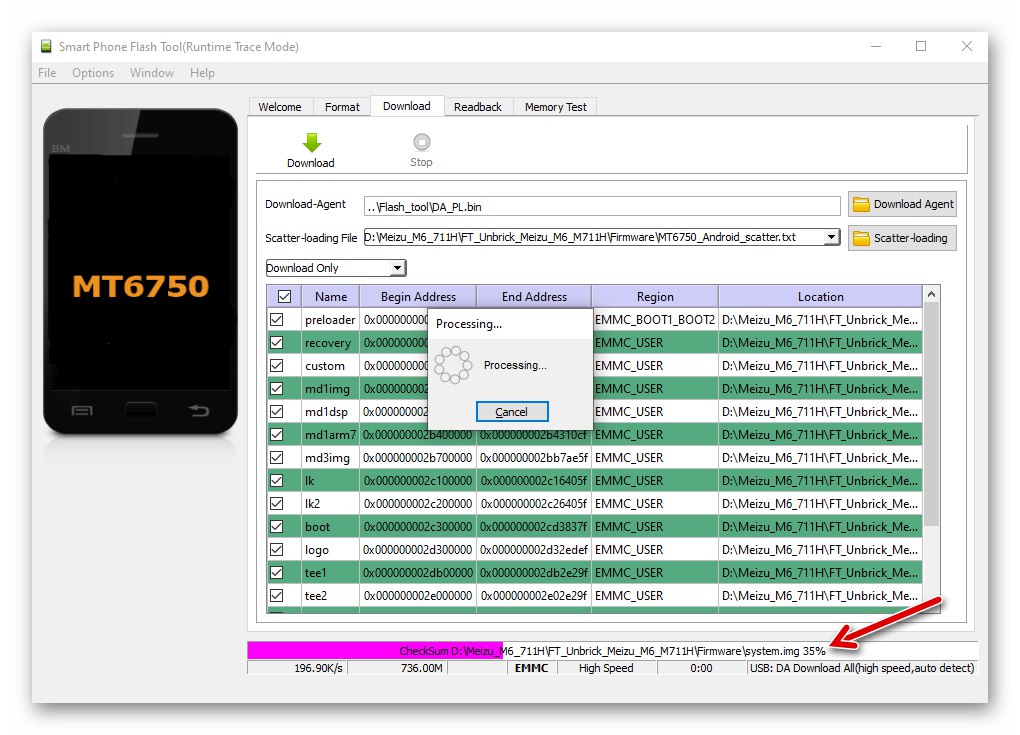Open the File menu
Image resolution: width=1020 pixels, height=735 pixels.
pos(47,73)
